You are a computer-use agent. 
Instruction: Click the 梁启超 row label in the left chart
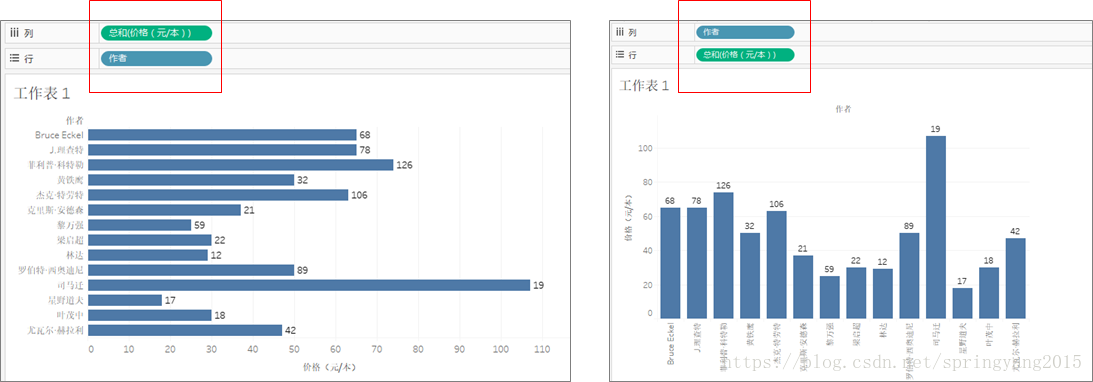pos(70,240)
